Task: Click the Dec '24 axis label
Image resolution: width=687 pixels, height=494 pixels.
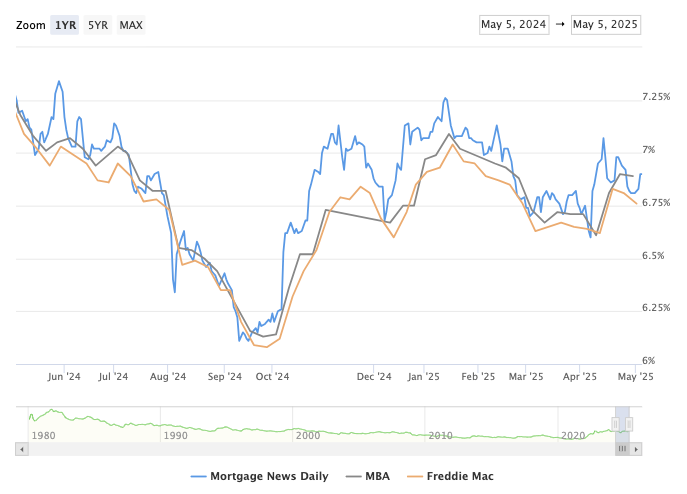Action: click(374, 377)
